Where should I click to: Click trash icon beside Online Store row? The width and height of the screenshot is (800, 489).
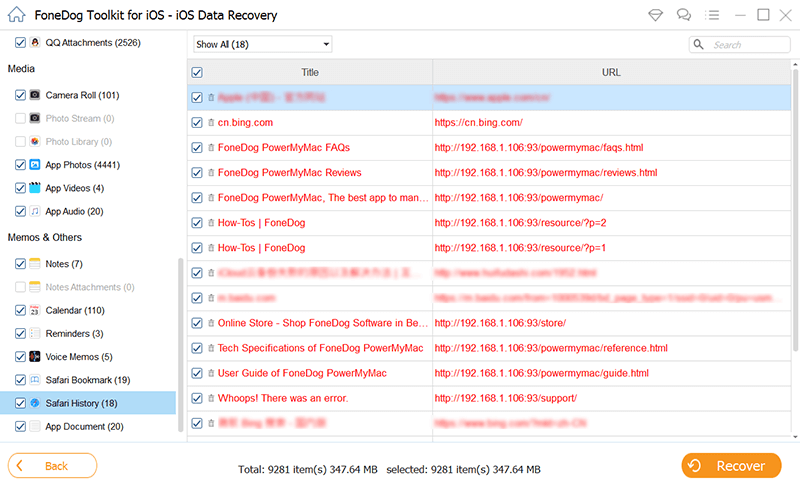[211, 323]
